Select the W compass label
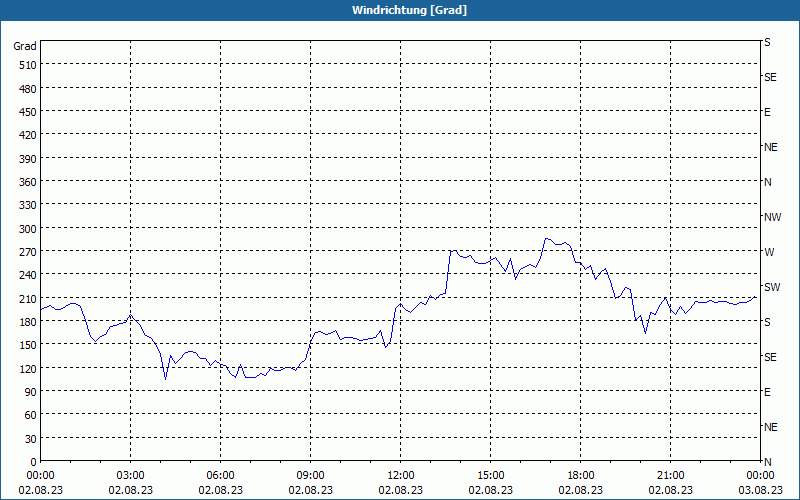This screenshot has height=500, width=800. tap(769, 252)
